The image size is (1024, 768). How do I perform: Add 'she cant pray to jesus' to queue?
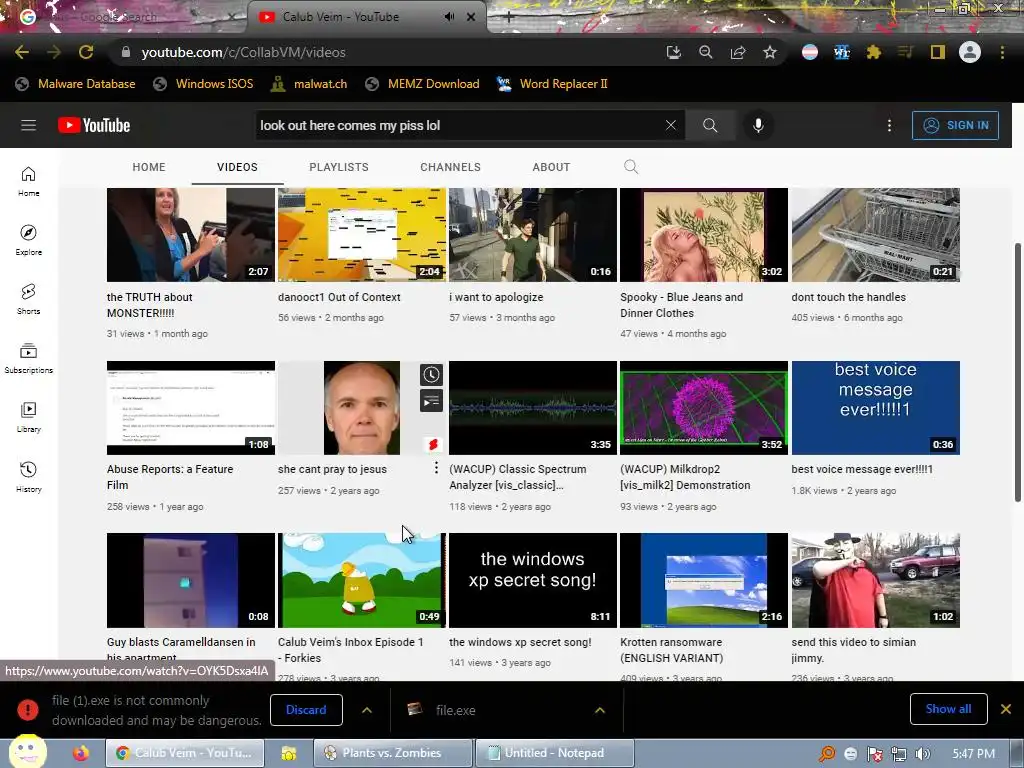click(431, 401)
